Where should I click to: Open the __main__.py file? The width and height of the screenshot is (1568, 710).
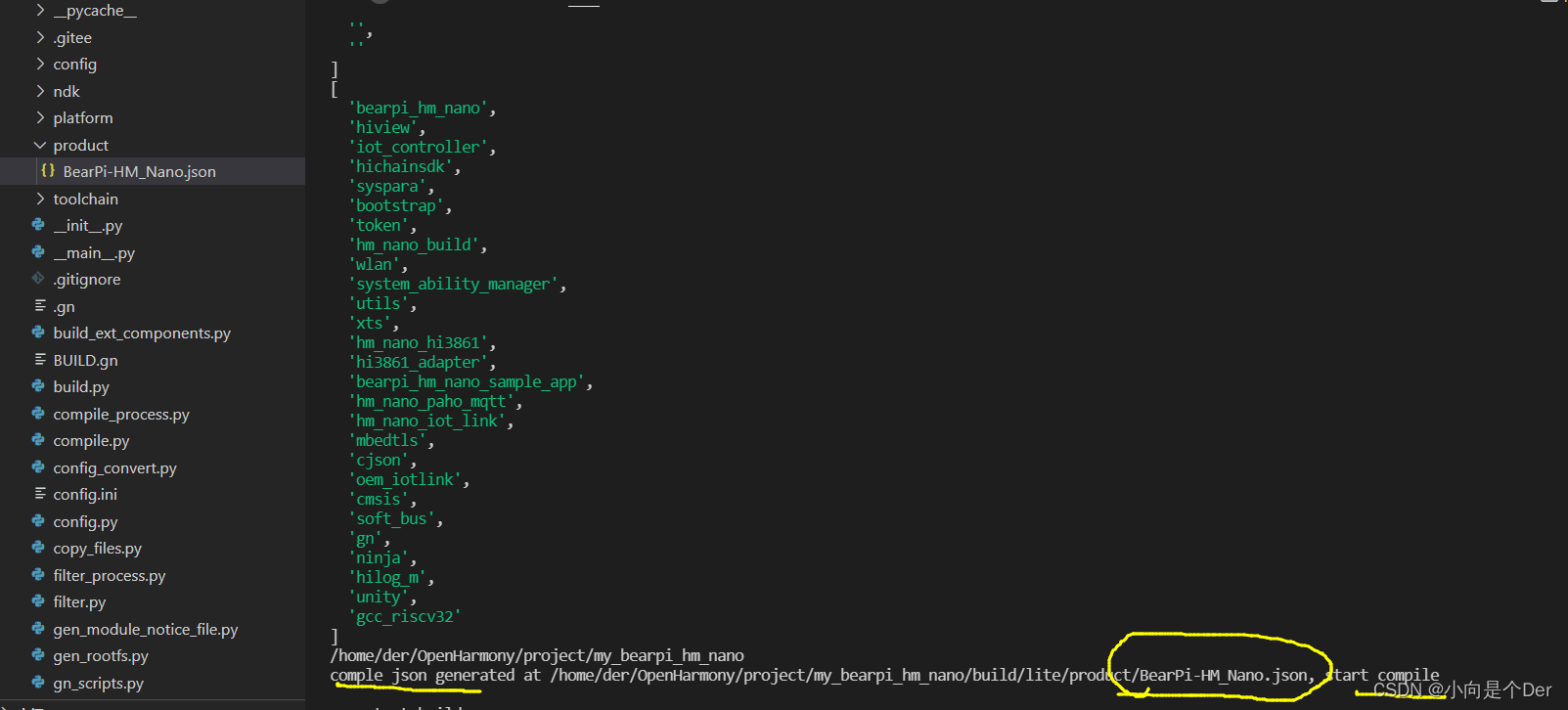point(94,253)
